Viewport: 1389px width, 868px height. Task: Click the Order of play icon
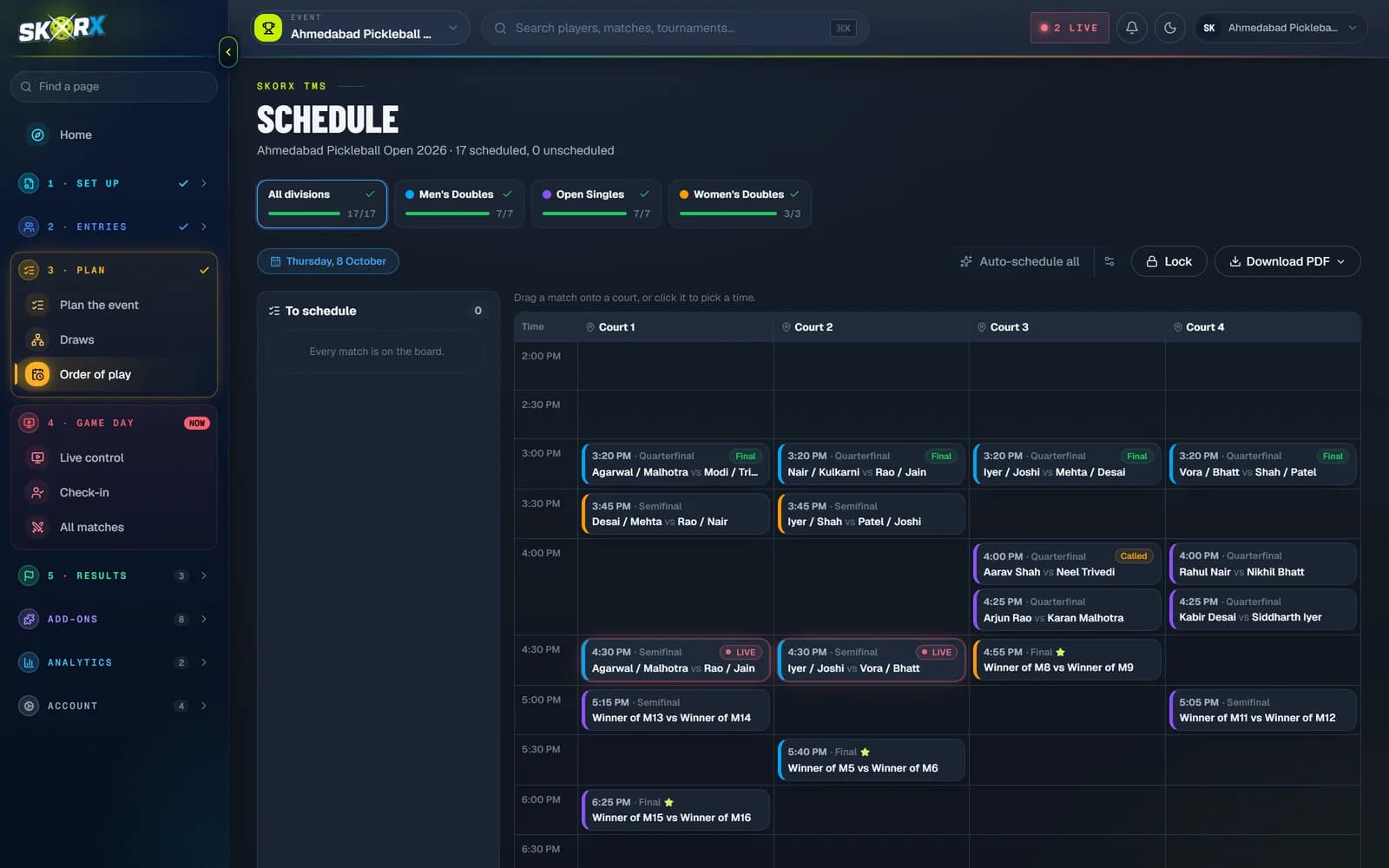(x=37, y=374)
